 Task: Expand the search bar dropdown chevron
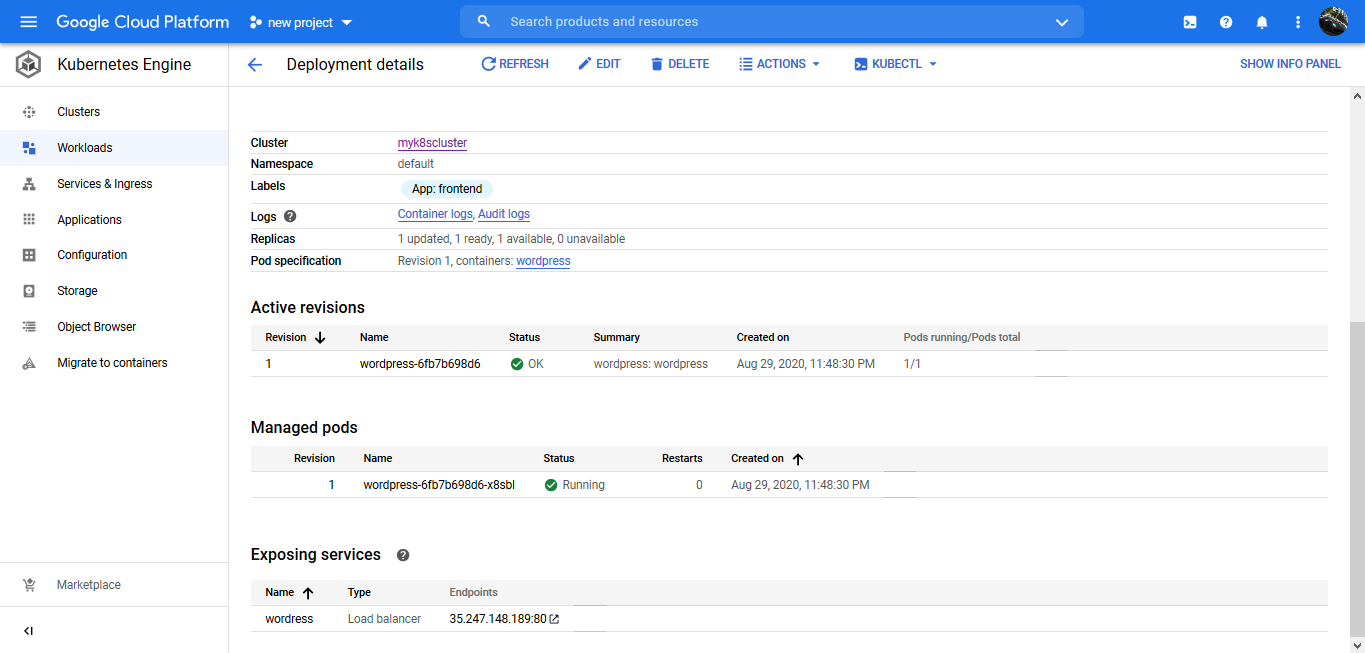tap(1062, 22)
